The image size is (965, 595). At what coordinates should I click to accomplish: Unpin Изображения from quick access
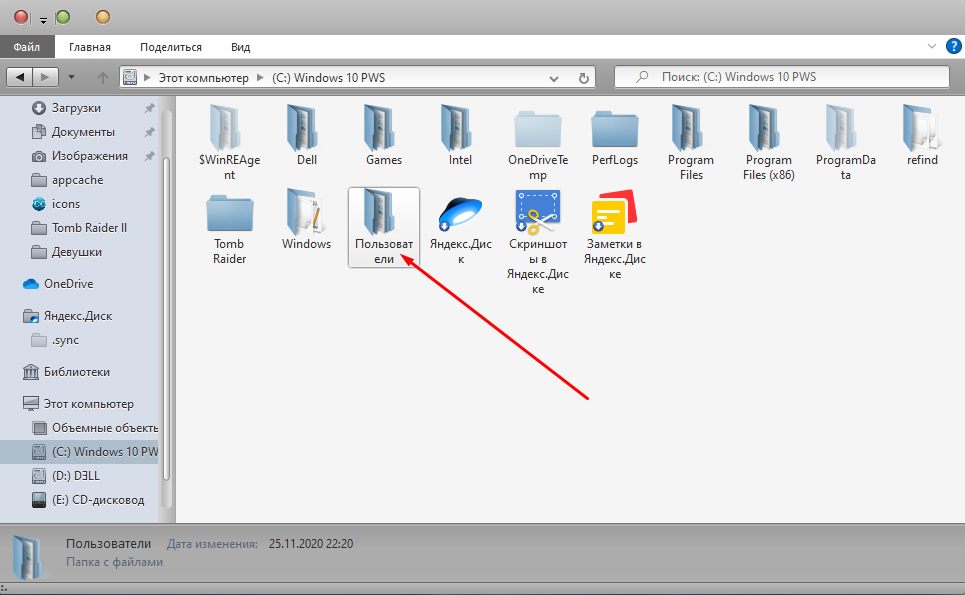click(150, 156)
